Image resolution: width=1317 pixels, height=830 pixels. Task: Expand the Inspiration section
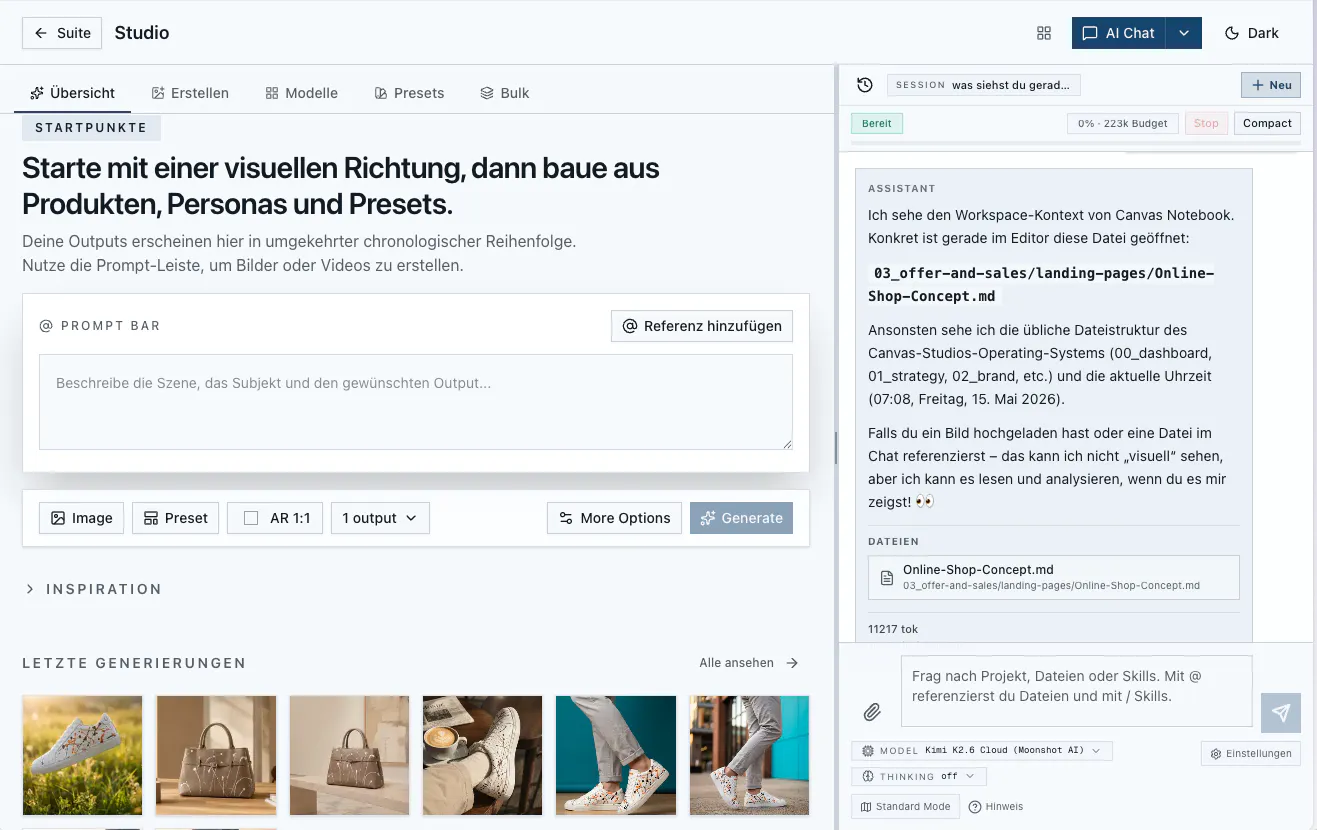(92, 589)
